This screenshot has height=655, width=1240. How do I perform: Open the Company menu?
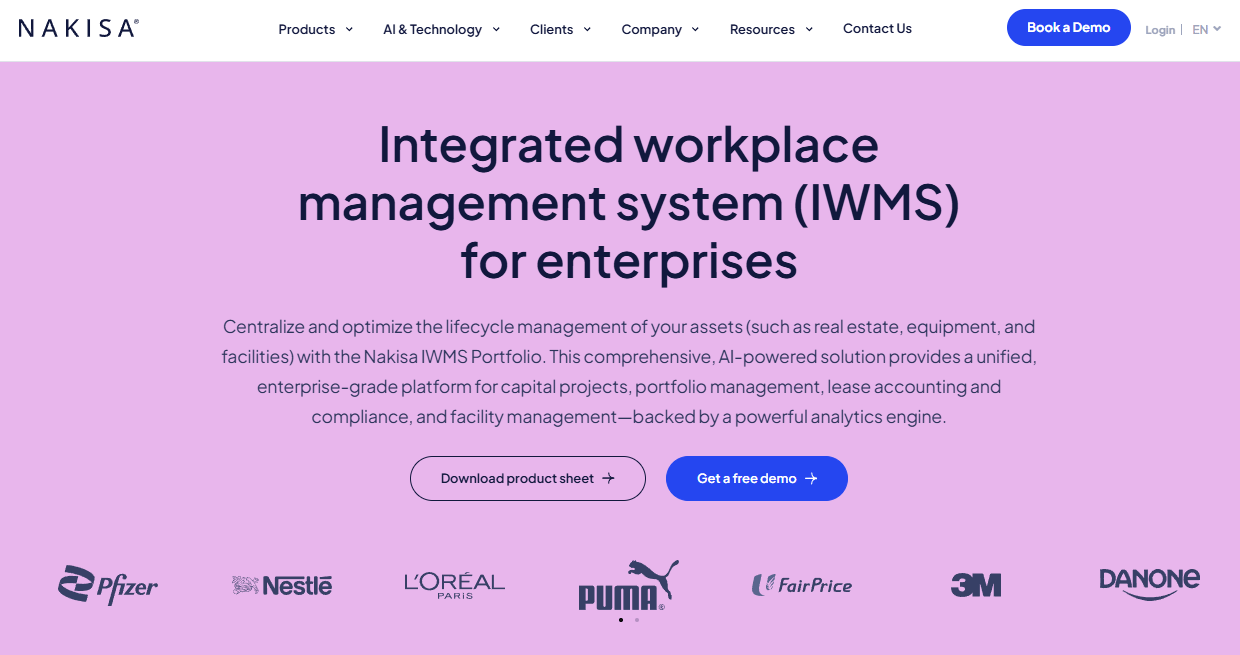tap(660, 29)
